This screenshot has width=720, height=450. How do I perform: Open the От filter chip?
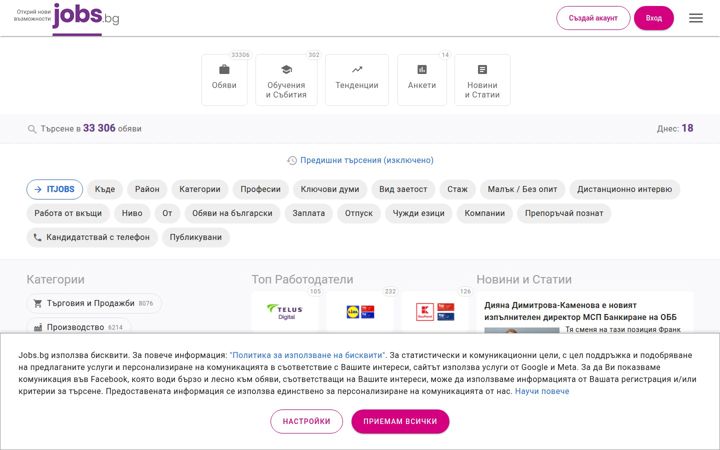[167, 213]
